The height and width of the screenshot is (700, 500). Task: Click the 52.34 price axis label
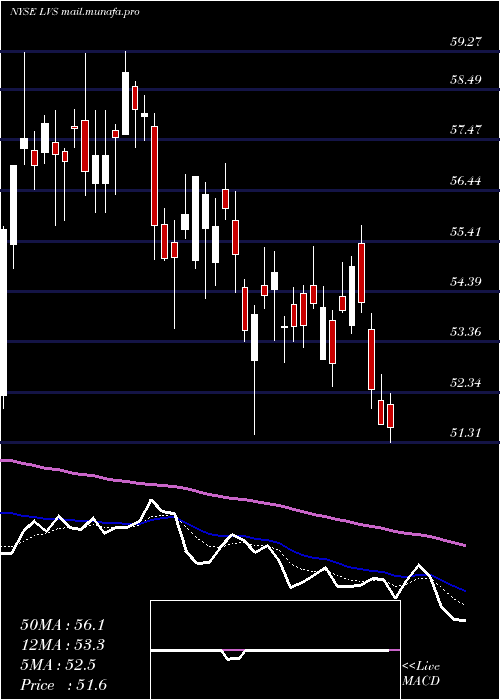pos(465,383)
